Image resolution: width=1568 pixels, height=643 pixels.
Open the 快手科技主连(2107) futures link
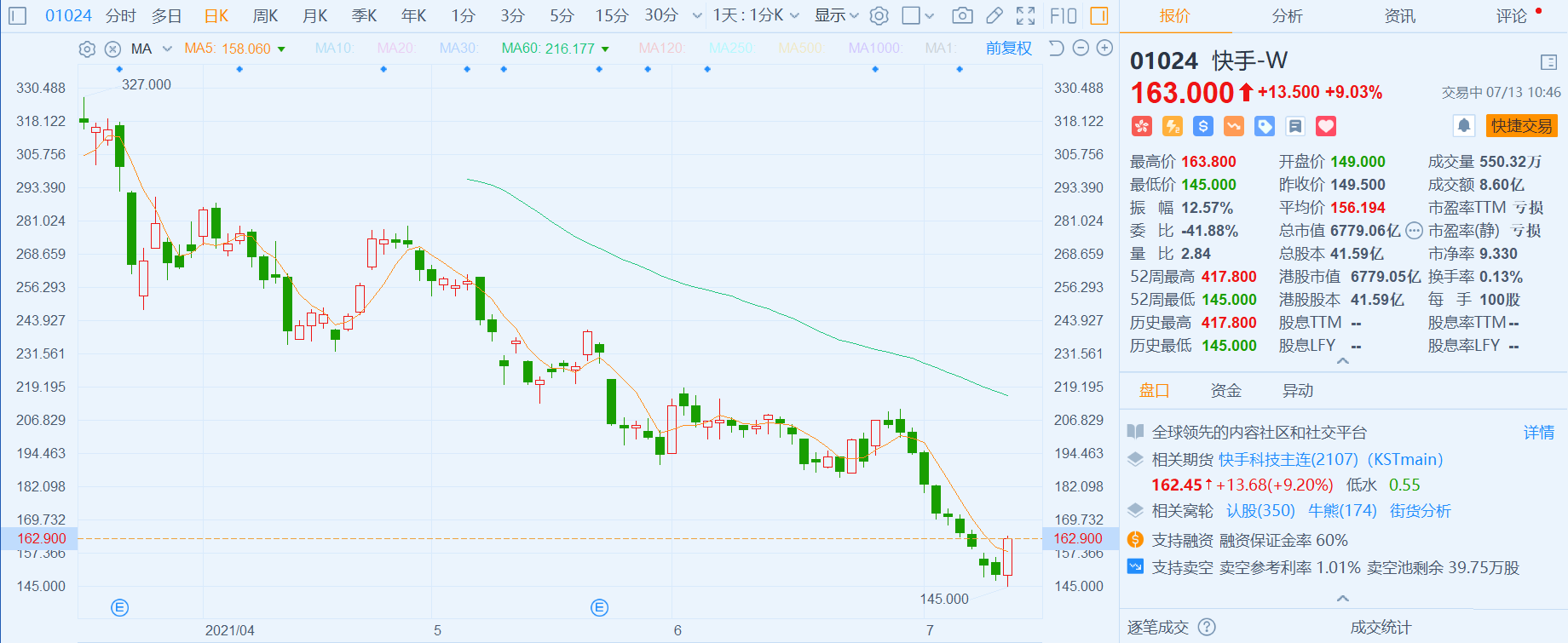click(x=1288, y=460)
